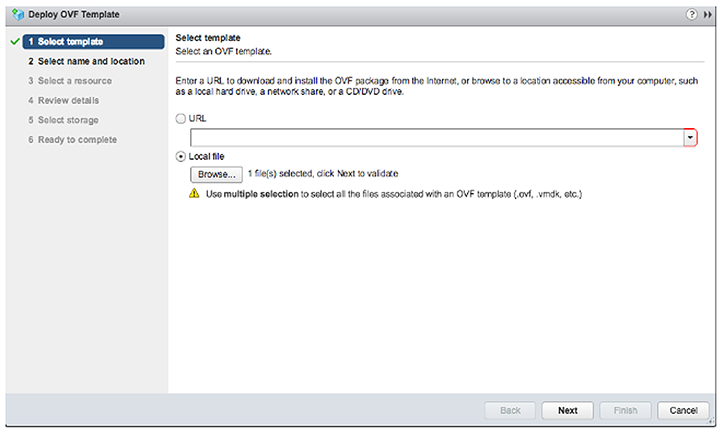Image resolution: width=720 pixels, height=432 pixels.
Task: Go to step 1 Select template
Action: pyautogui.click(x=93, y=42)
